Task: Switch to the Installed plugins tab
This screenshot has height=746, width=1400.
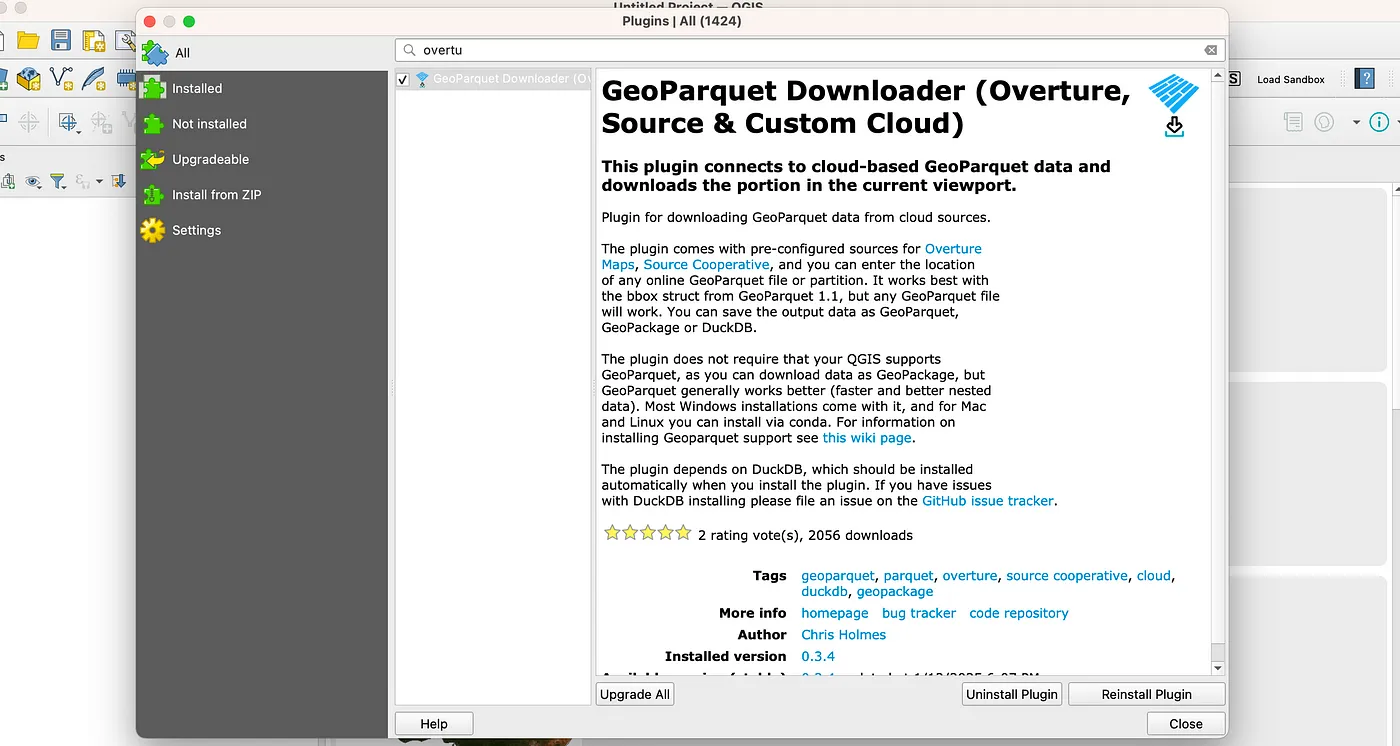Action: pos(196,88)
